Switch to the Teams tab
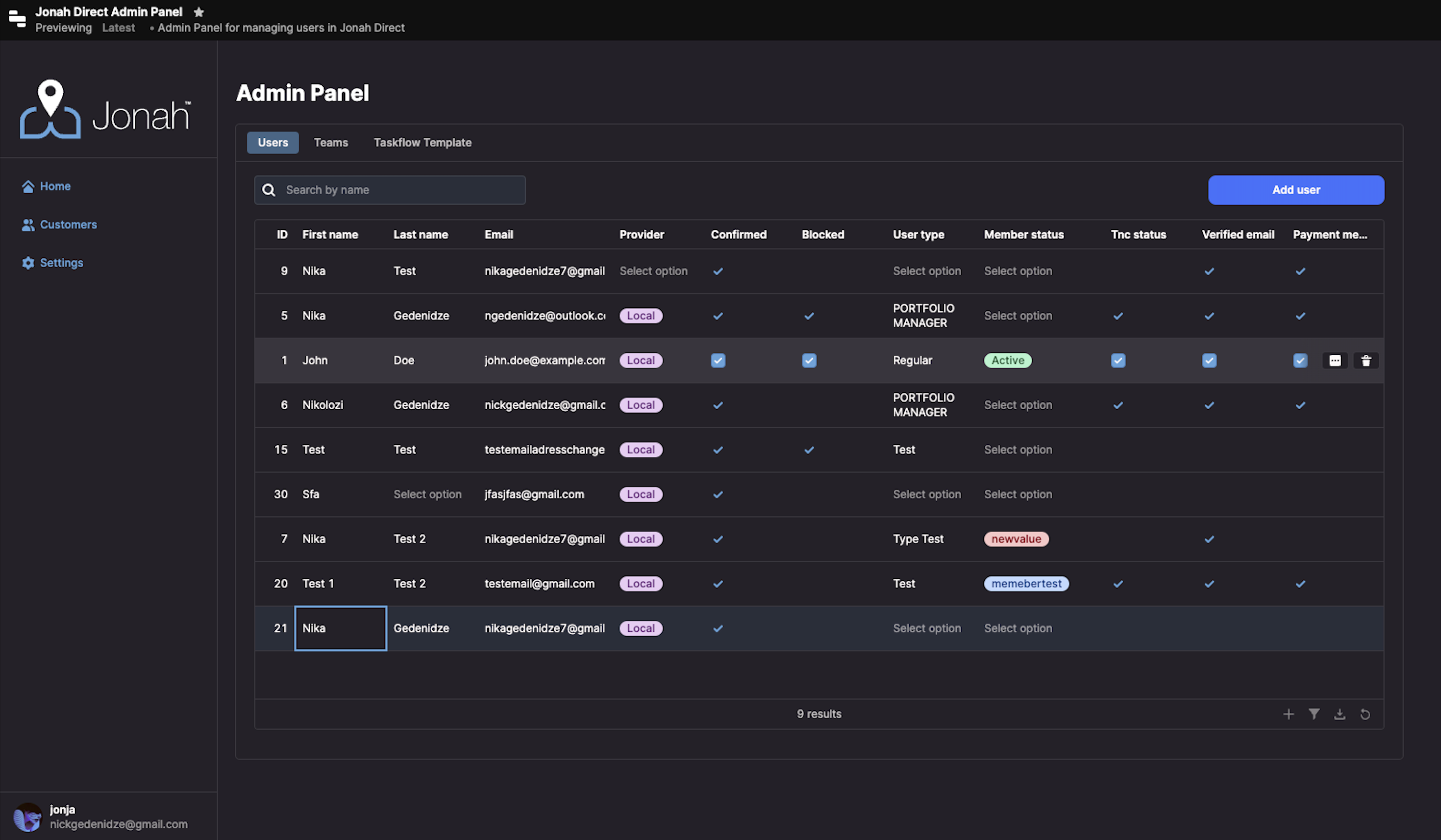1441x840 pixels. pyautogui.click(x=330, y=143)
